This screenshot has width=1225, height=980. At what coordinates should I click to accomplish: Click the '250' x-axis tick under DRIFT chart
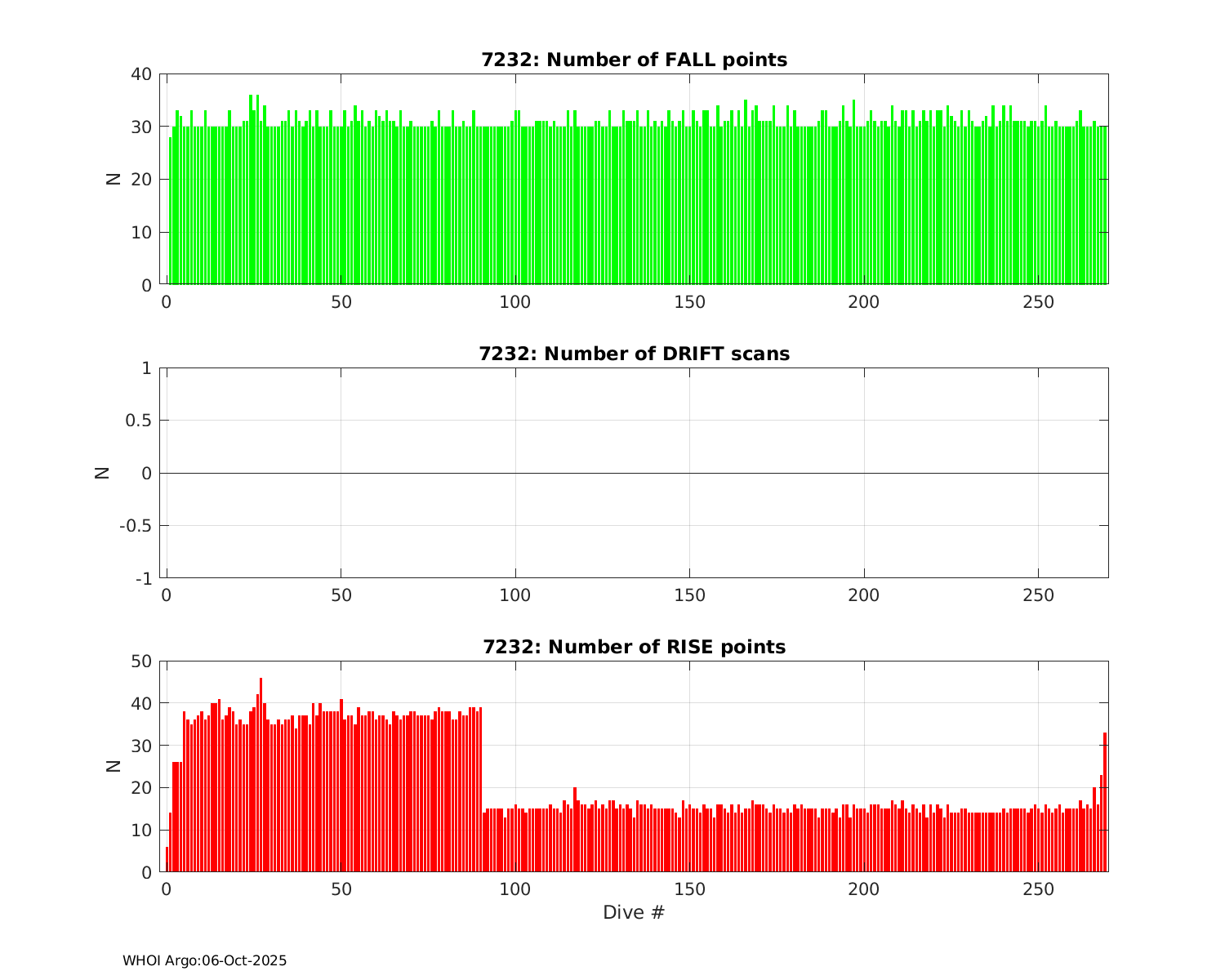point(1038,595)
